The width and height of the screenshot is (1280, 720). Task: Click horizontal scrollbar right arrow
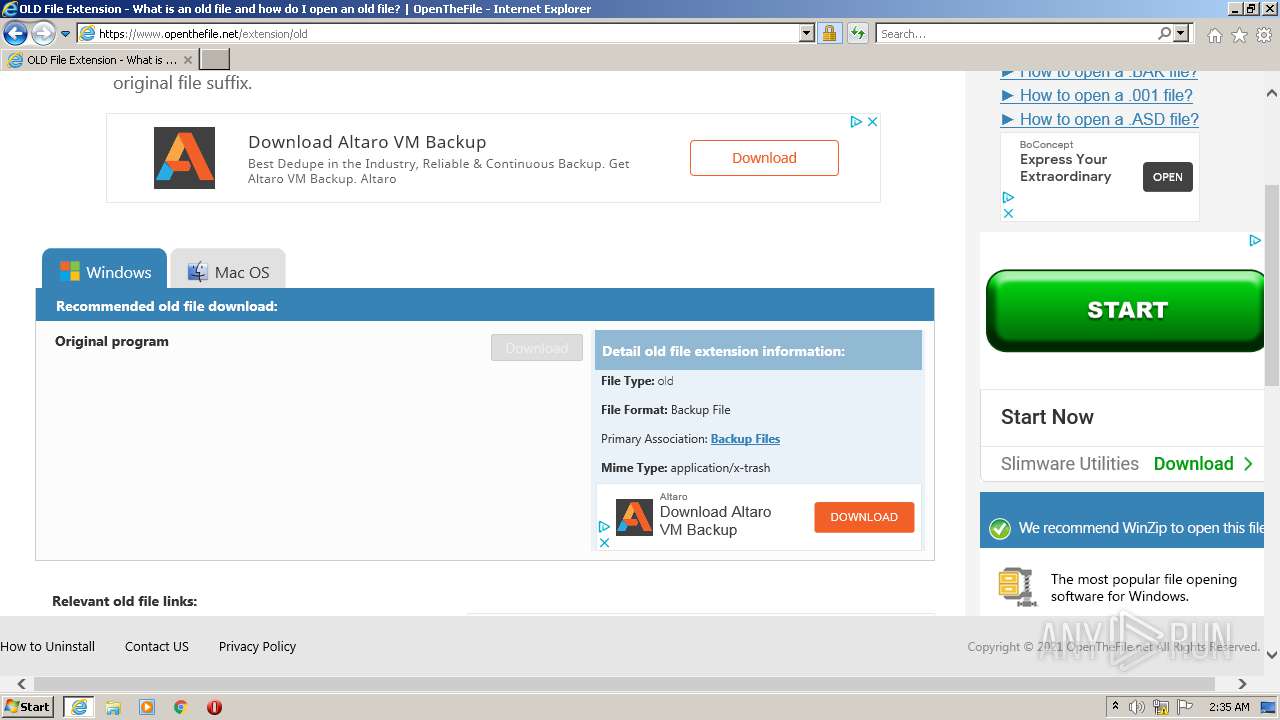1242,684
